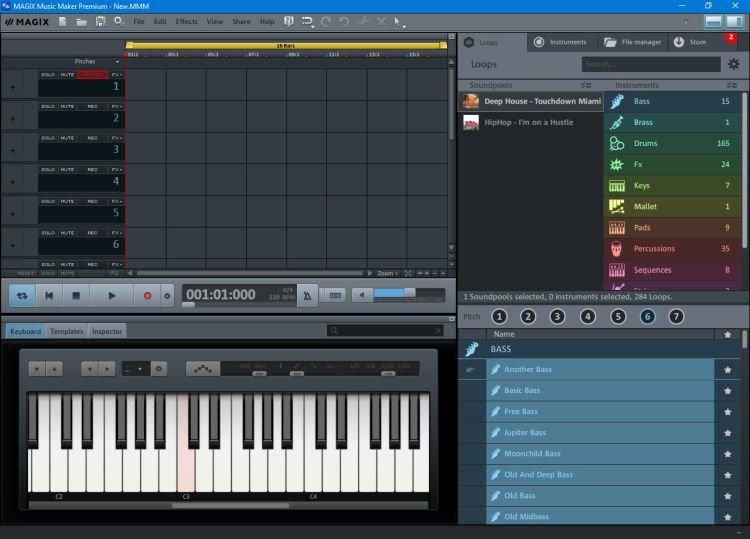Click the arranger horizontal scrollbar
Viewport: 750px width, 539px height.
[x=250, y=274]
